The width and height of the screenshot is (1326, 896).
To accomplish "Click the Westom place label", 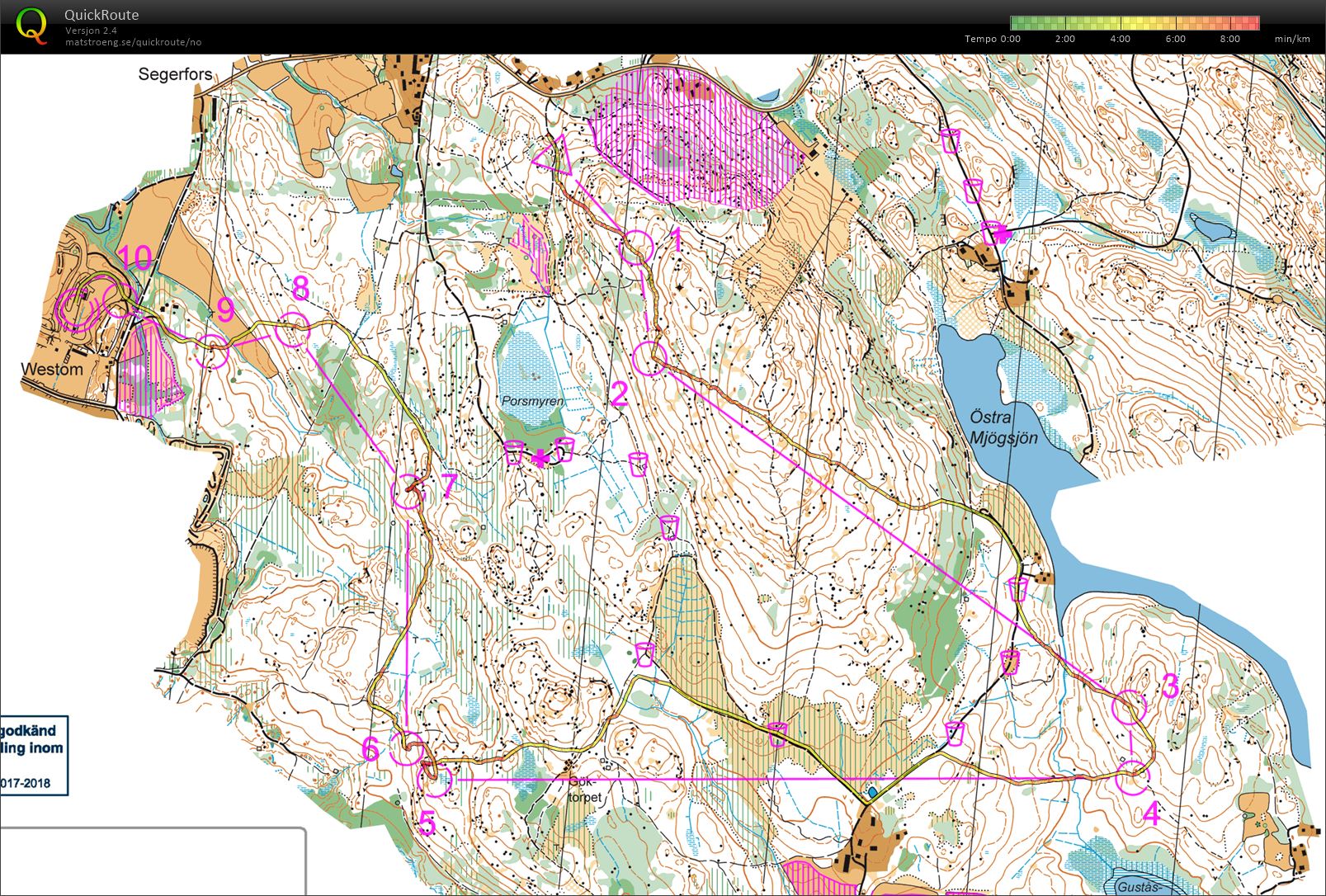I will [x=52, y=370].
